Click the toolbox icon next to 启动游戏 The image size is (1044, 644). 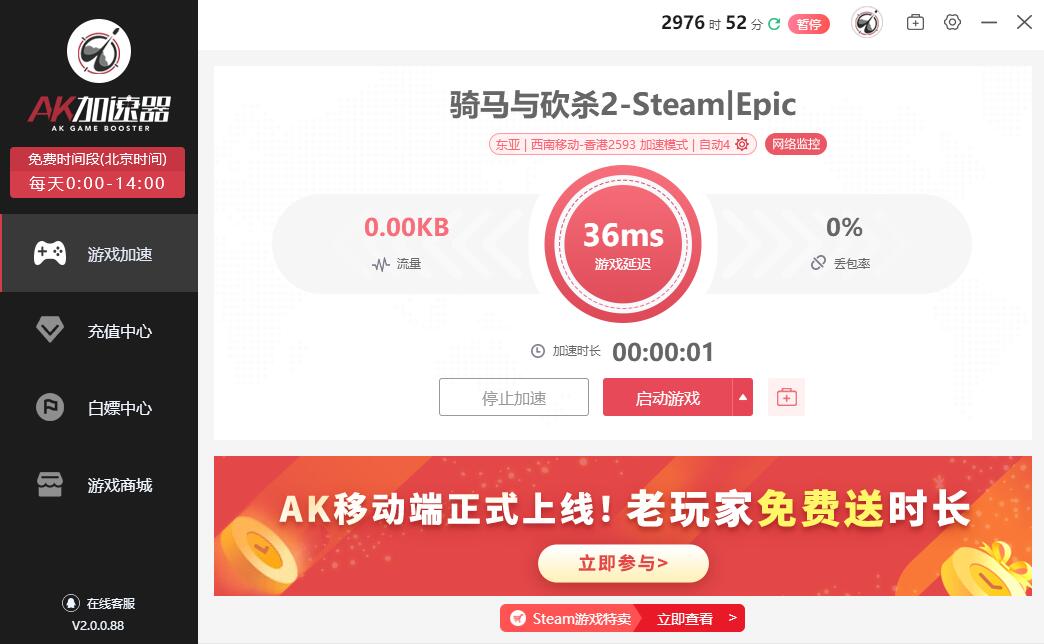tap(786, 398)
